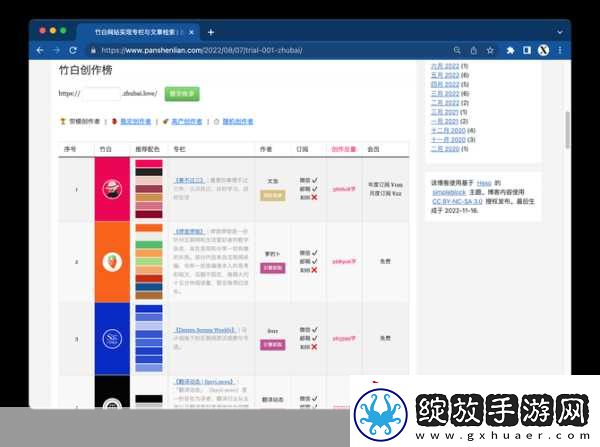Viewport: 600px width, 447px height.
Task: Pick the black swatch in row 1's palette
Action: (x=149, y=172)
